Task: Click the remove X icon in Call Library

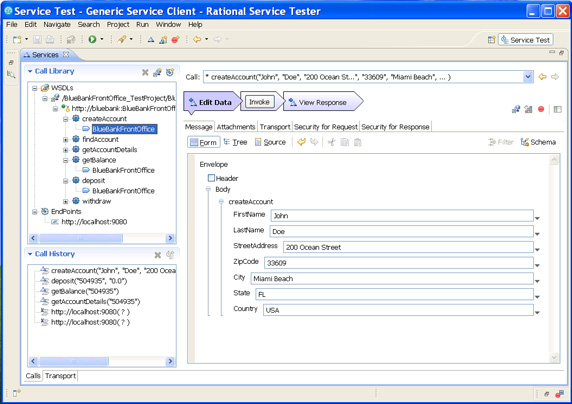Action: [x=145, y=72]
